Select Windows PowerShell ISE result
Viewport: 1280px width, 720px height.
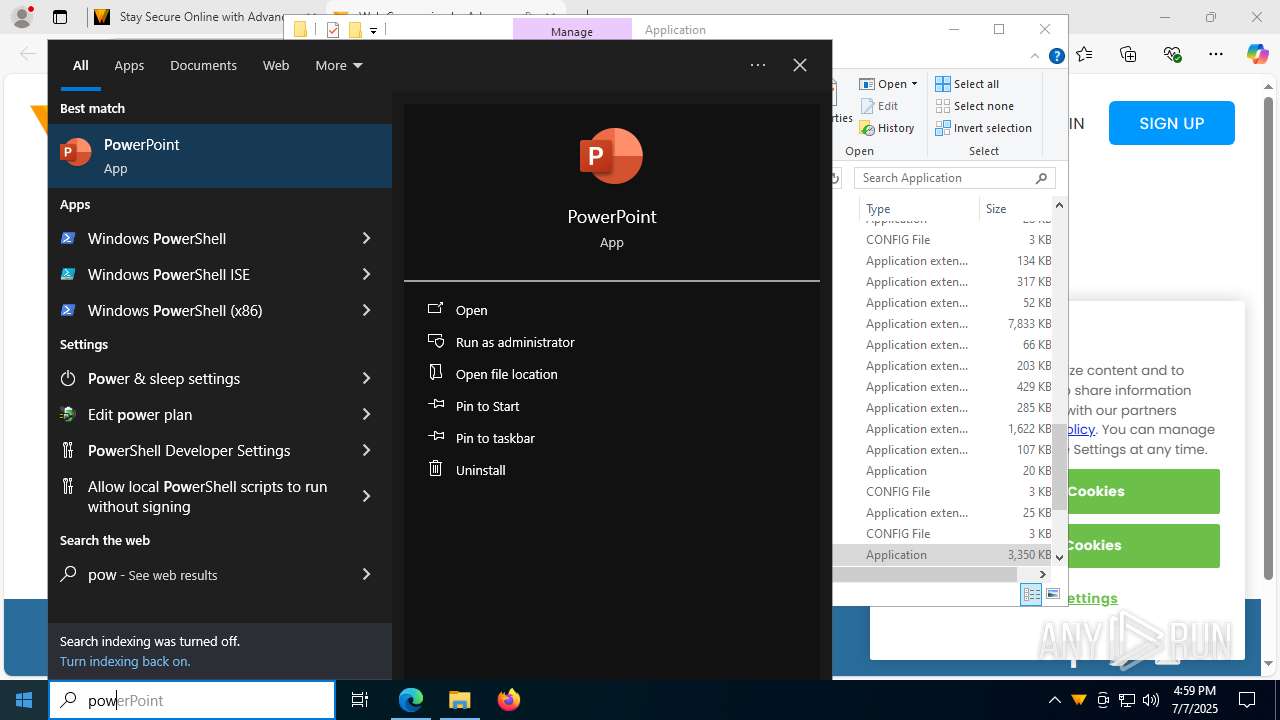[x=202, y=274]
